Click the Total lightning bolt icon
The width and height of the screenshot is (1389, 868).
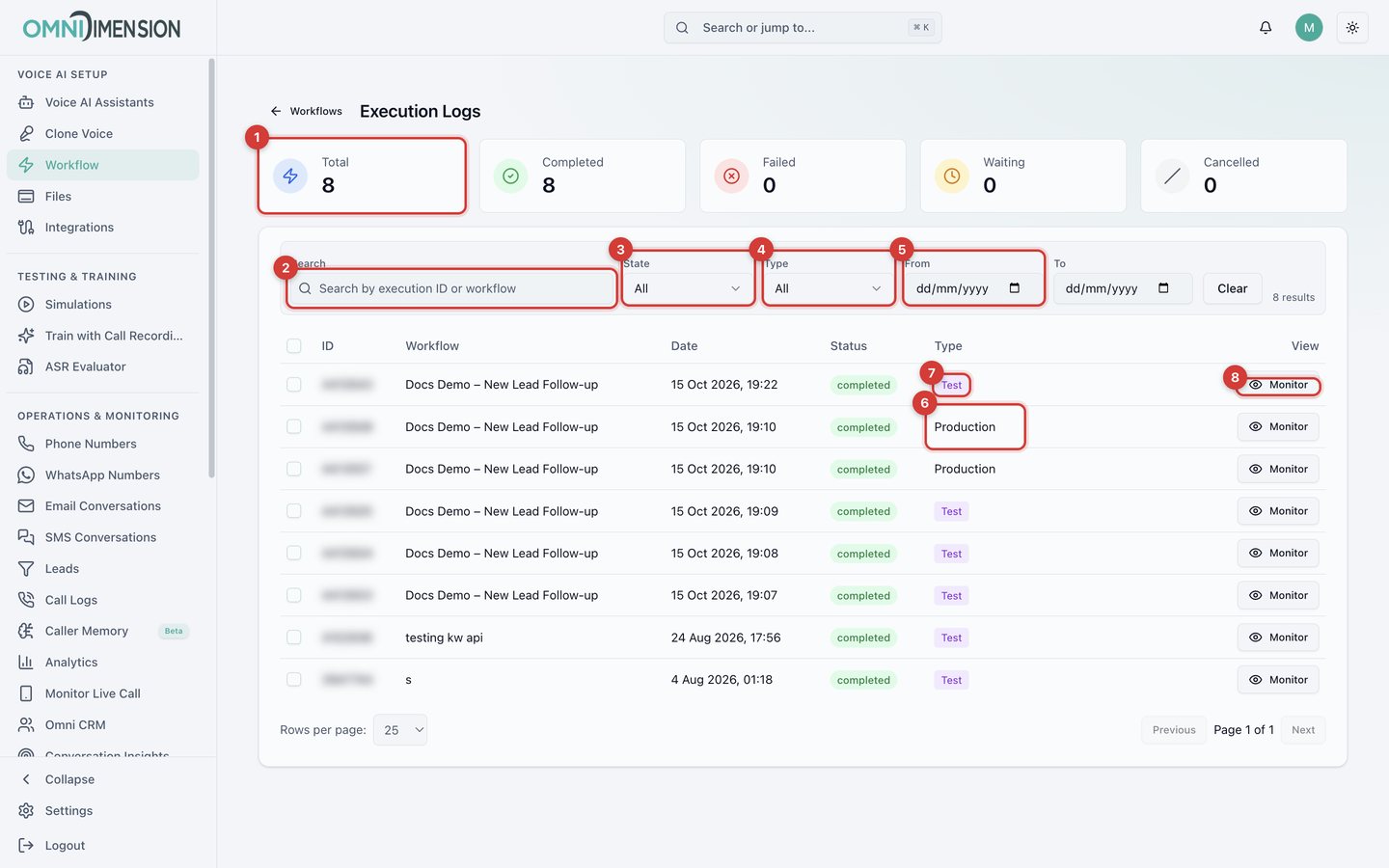pyautogui.click(x=290, y=176)
